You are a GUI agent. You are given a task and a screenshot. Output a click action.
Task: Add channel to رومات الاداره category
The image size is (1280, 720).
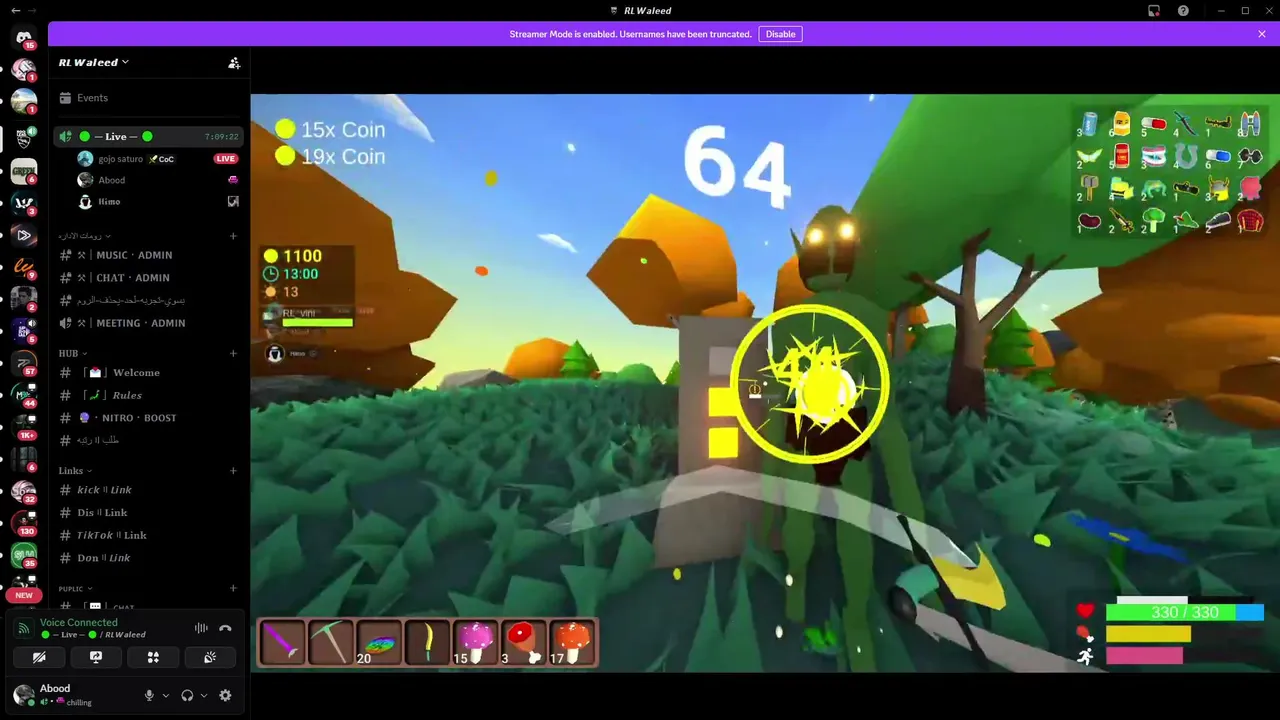click(233, 236)
